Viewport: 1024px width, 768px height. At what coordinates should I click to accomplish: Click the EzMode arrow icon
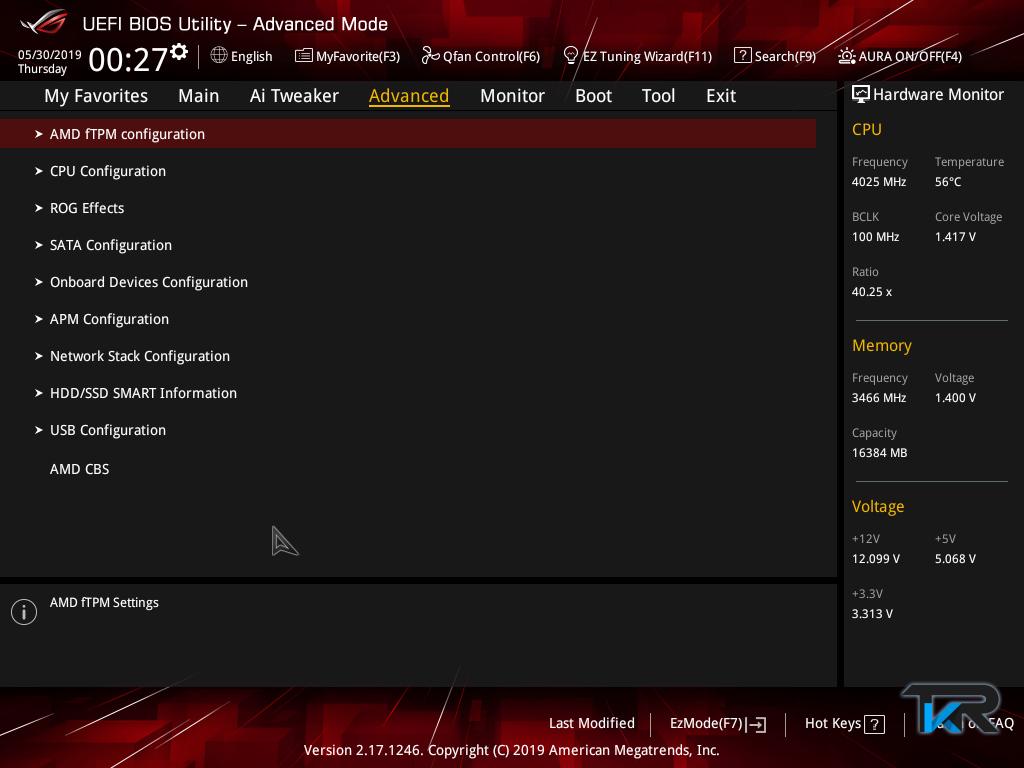coord(756,724)
